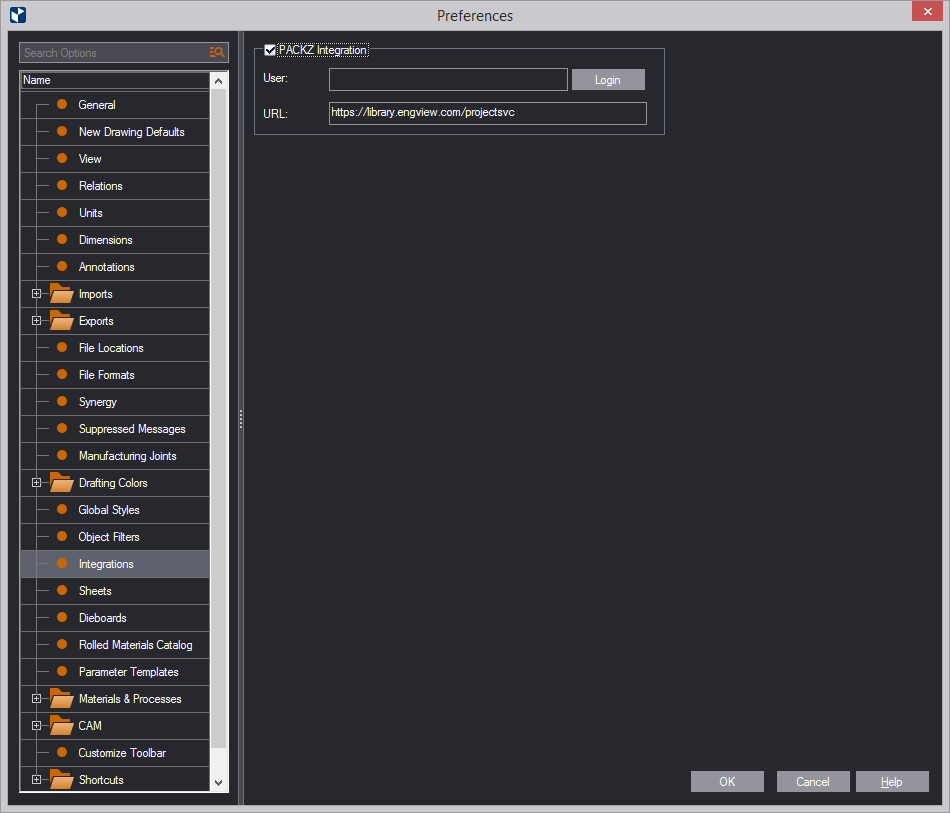This screenshot has width=950, height=813.
Task: Expand the Drafting Colors node
Action: point(36,483)
